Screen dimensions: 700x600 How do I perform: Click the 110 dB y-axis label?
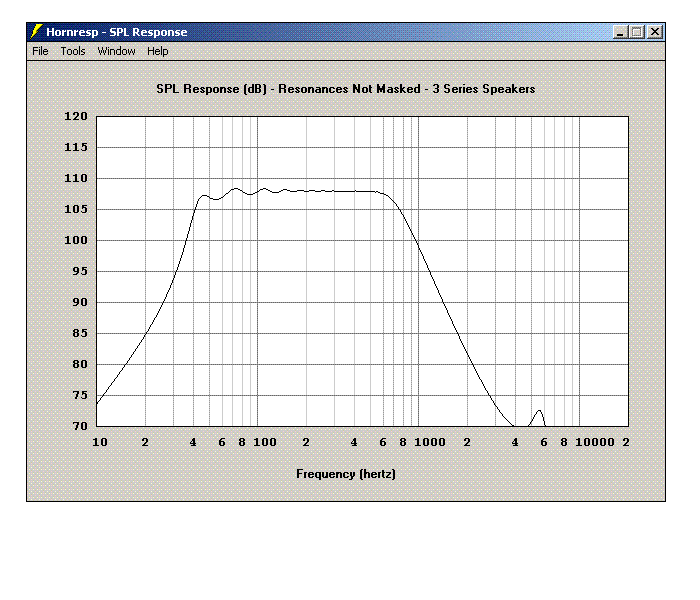pos(76,179)
